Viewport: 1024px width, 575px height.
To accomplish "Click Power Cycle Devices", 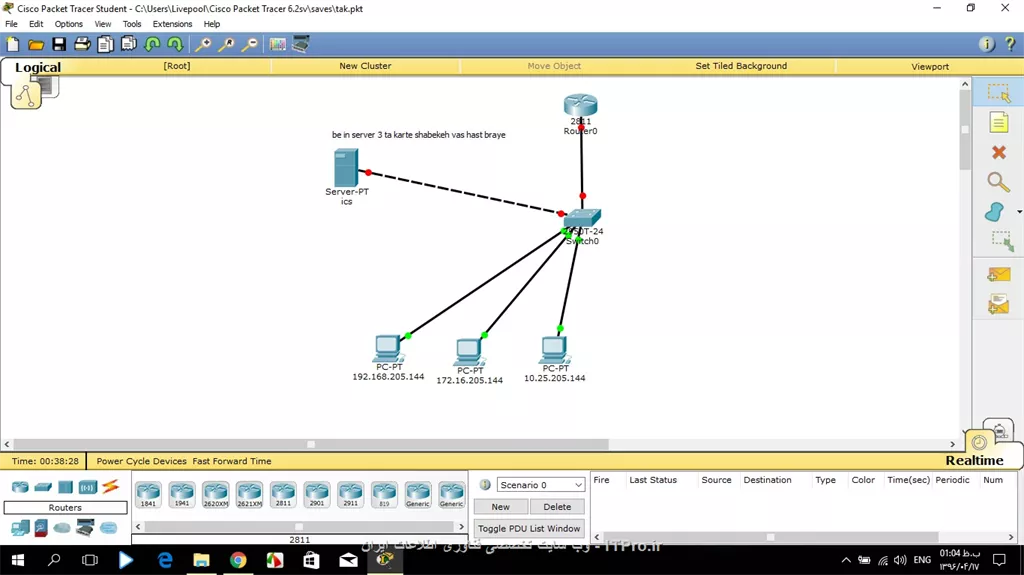I will 142,461.
